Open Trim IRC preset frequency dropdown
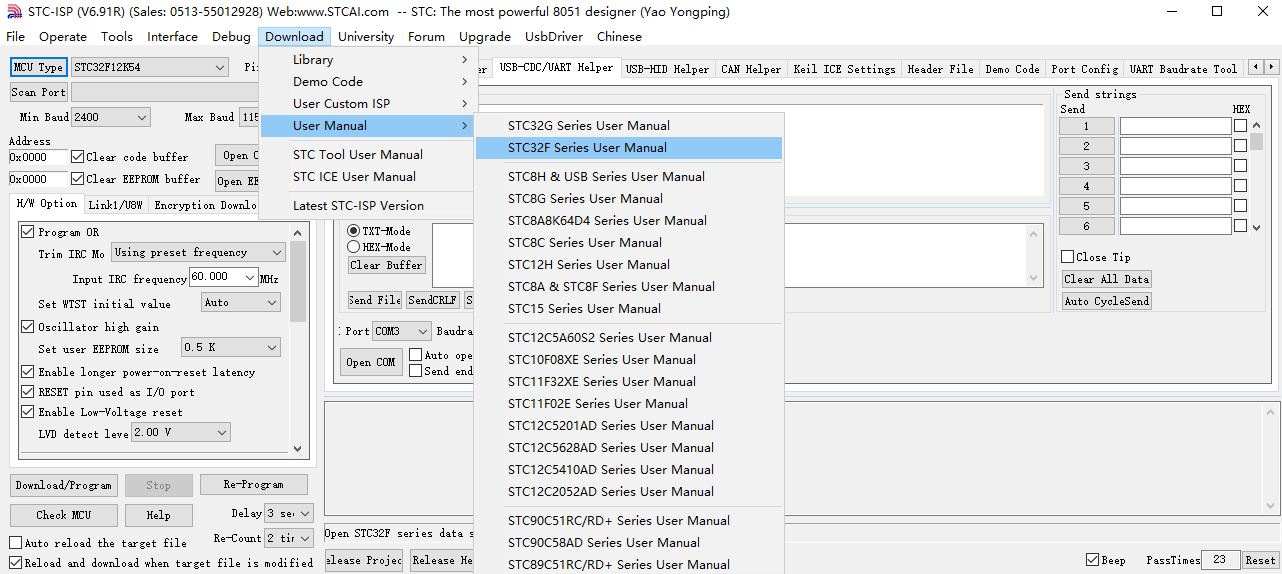 coord(199,253)
